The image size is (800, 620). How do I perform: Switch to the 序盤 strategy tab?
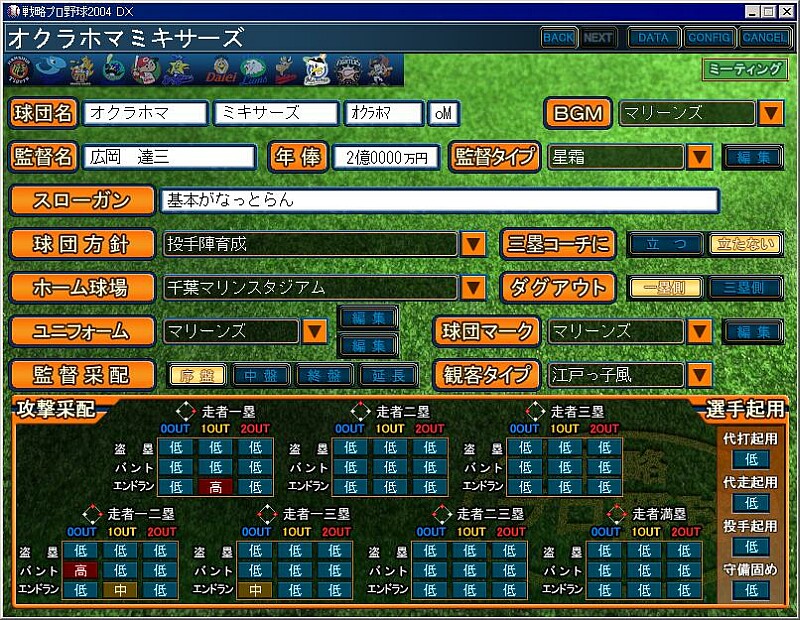click(x=197, y=376)
